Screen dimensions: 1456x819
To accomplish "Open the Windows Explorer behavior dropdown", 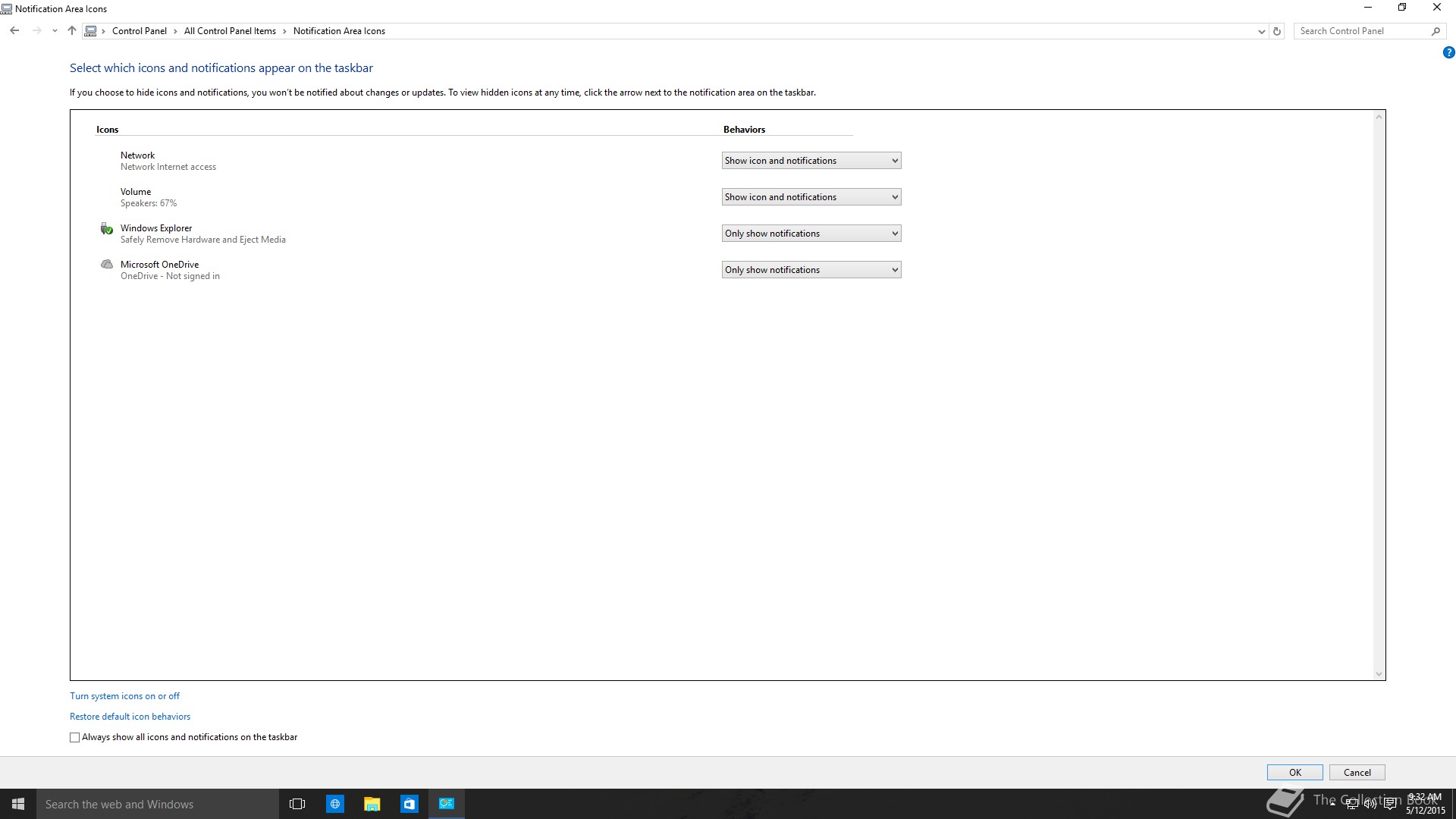I will (811, 234).
